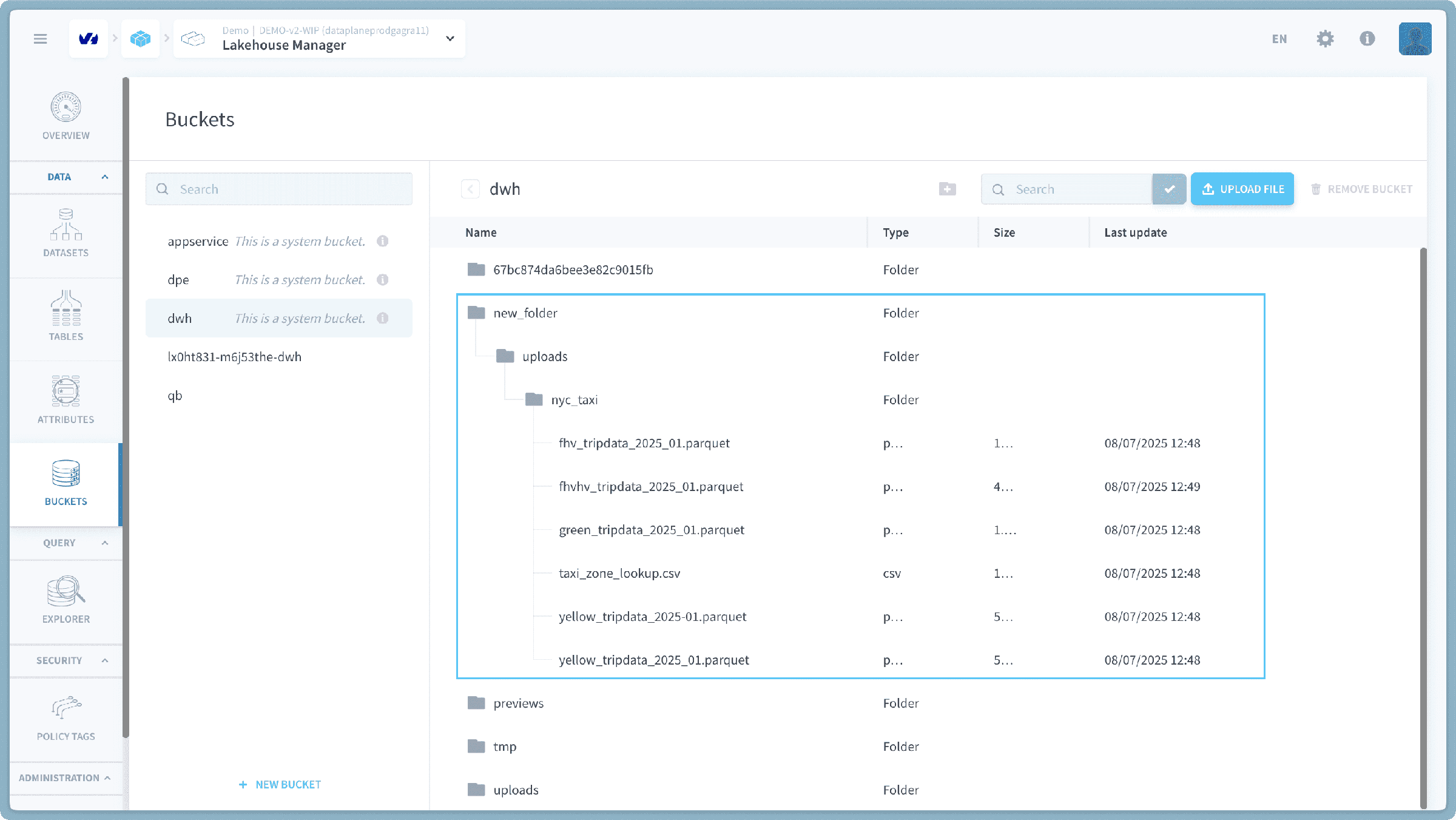Open settings gear icon
Viewport: 1456px width, 820px height.
1325,39
